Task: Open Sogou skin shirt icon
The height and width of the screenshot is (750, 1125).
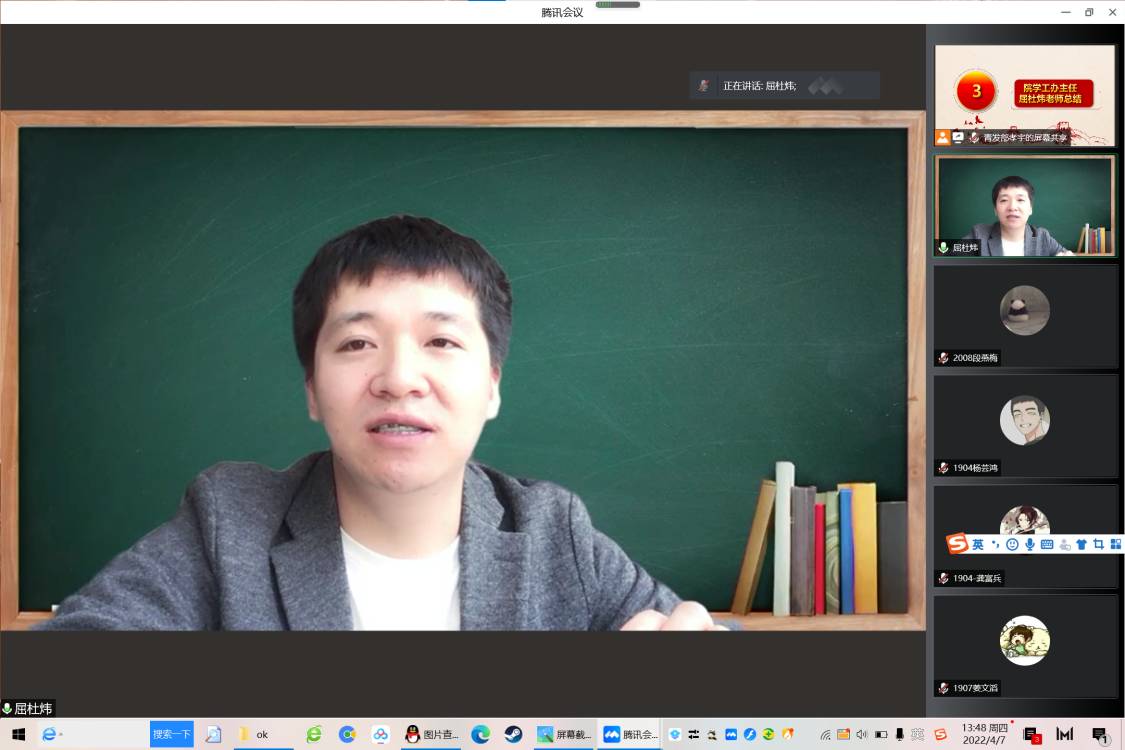Action: 1081,544
